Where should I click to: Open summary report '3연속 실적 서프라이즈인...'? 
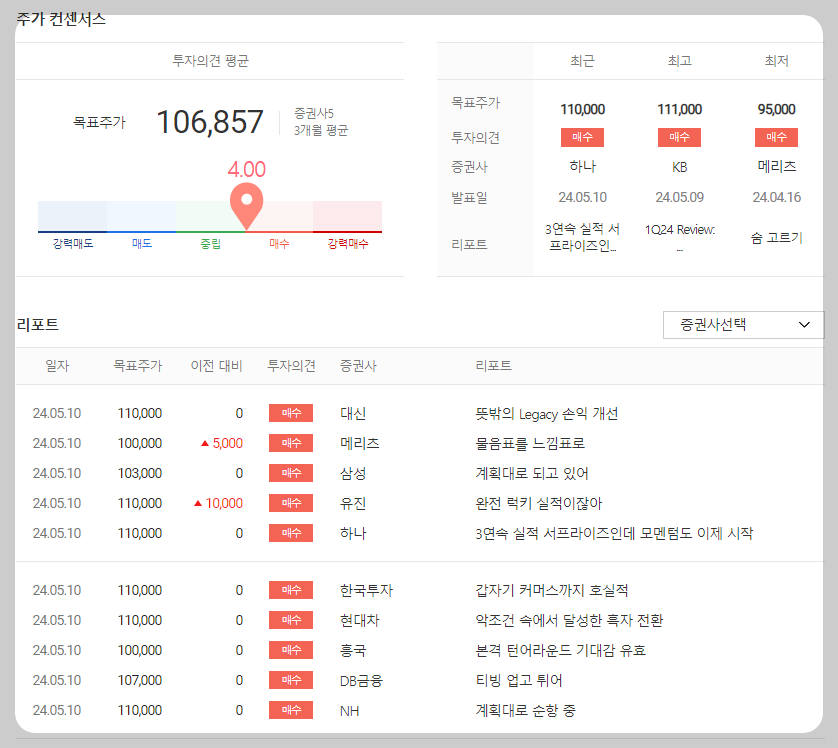[x=583, y=238]
